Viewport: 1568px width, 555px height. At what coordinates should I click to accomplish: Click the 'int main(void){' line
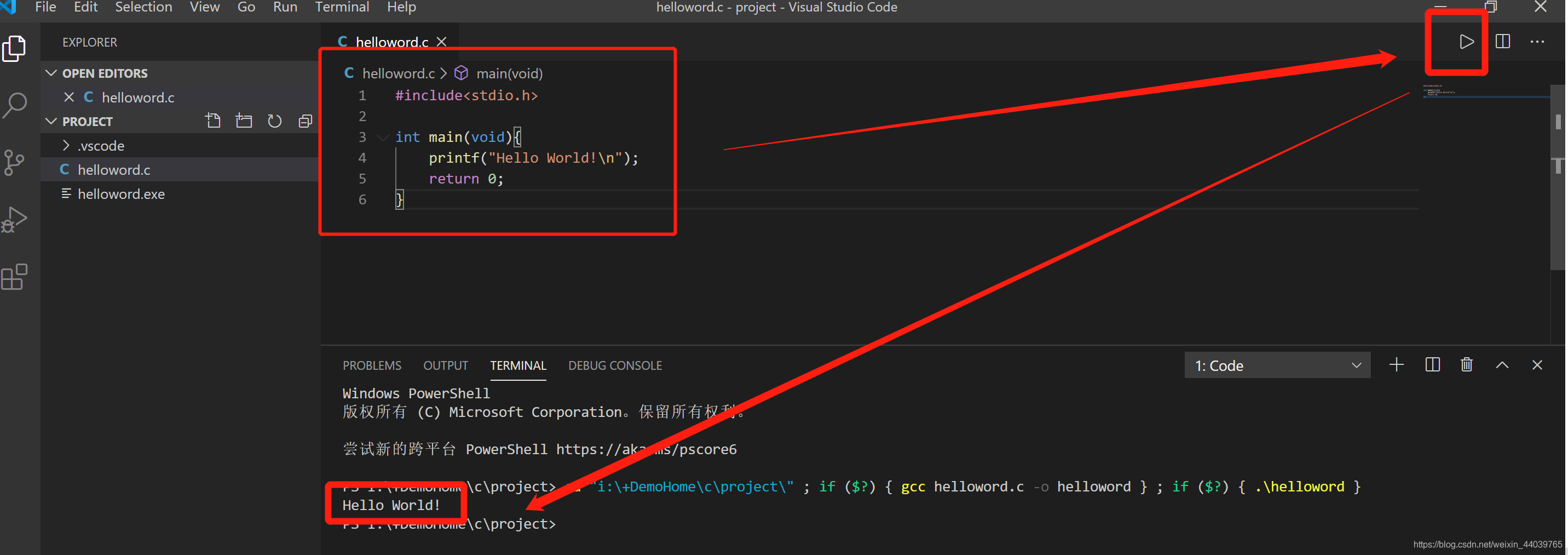[x=458, y=136]
